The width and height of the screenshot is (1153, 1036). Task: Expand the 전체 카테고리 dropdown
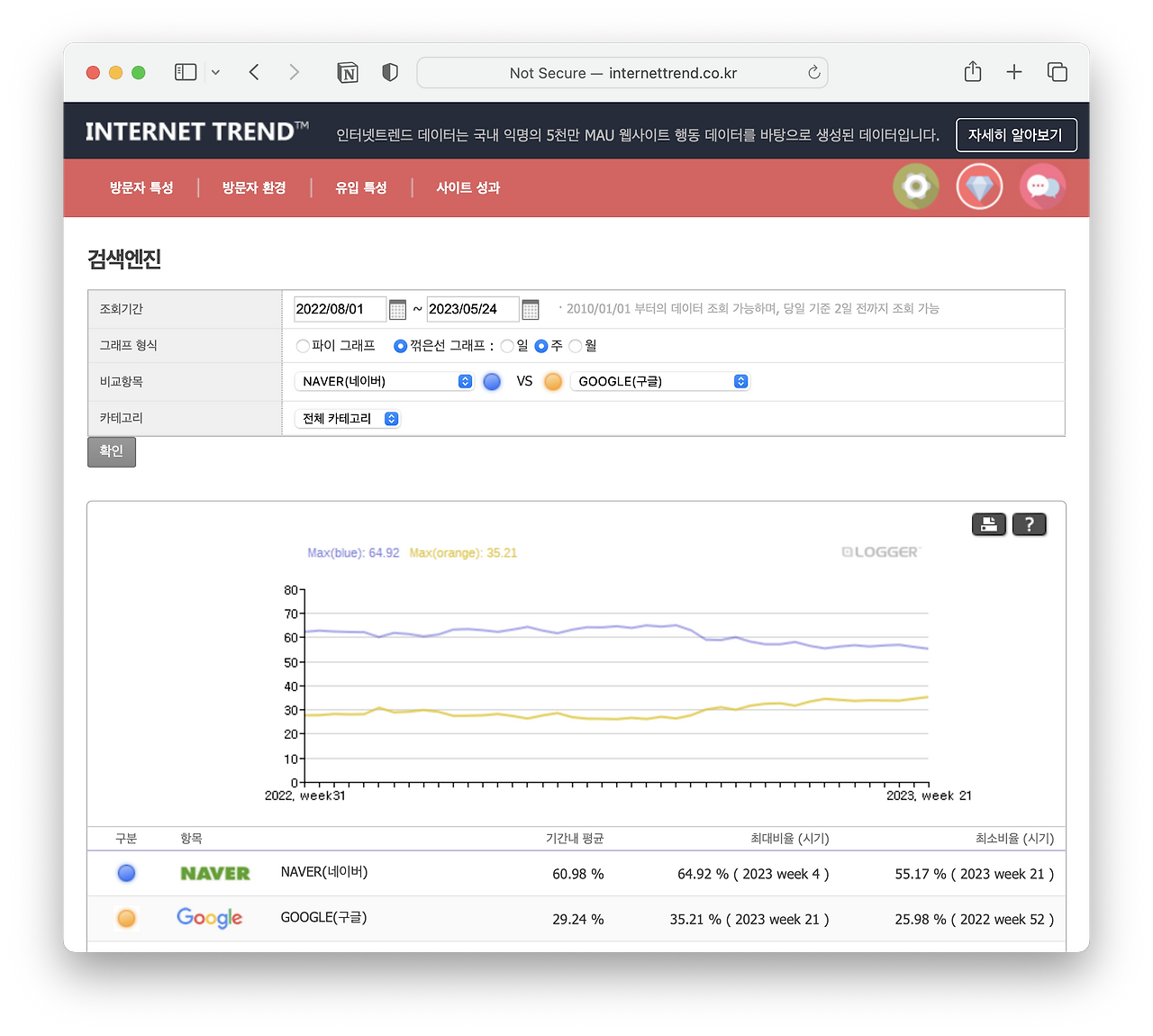[348, 419]
